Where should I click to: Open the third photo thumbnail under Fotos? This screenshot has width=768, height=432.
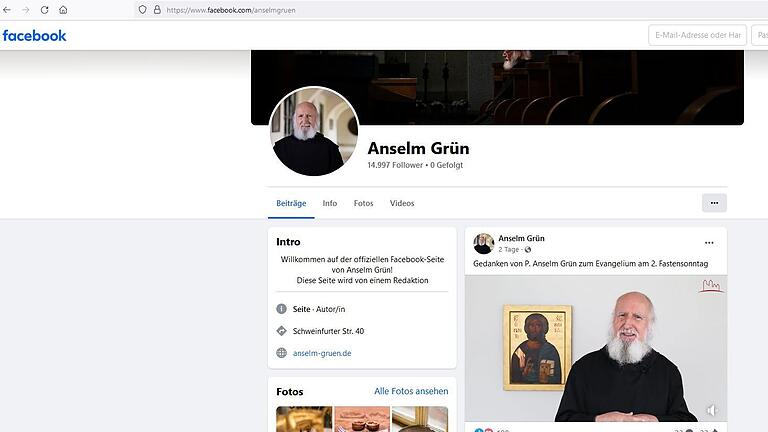tap(420, 419)
